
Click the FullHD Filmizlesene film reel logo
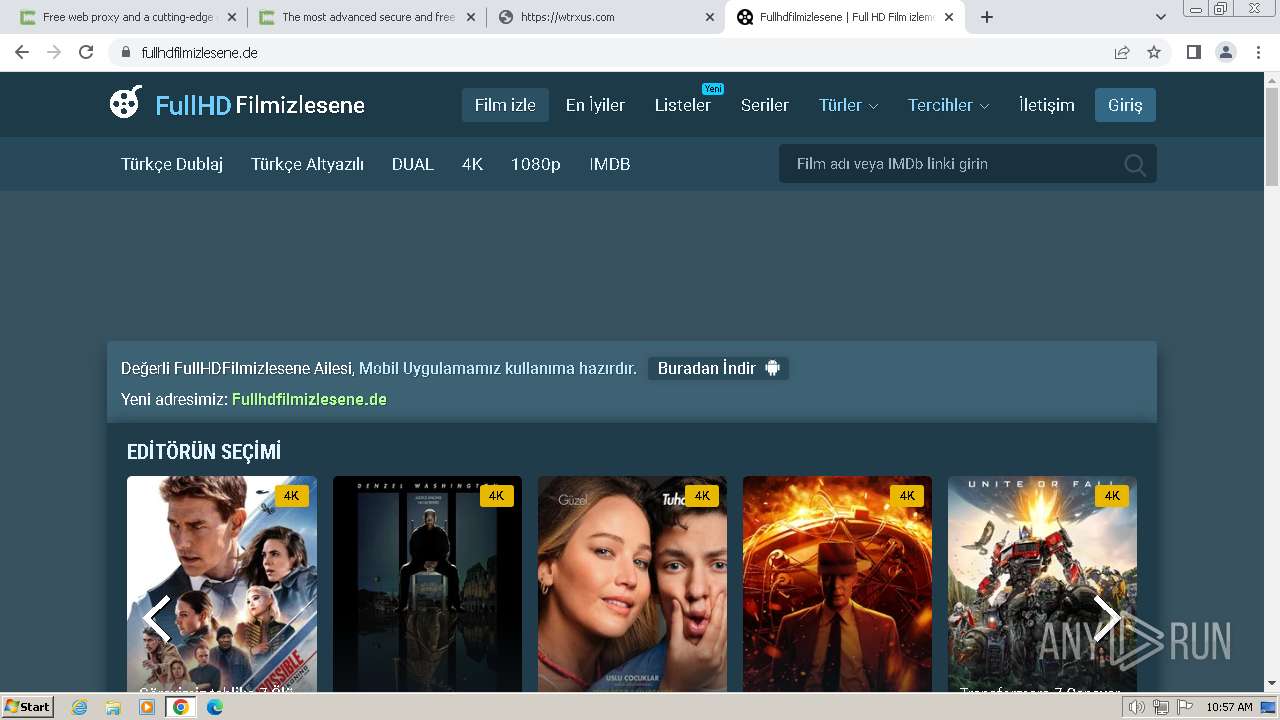coord(126,102)
